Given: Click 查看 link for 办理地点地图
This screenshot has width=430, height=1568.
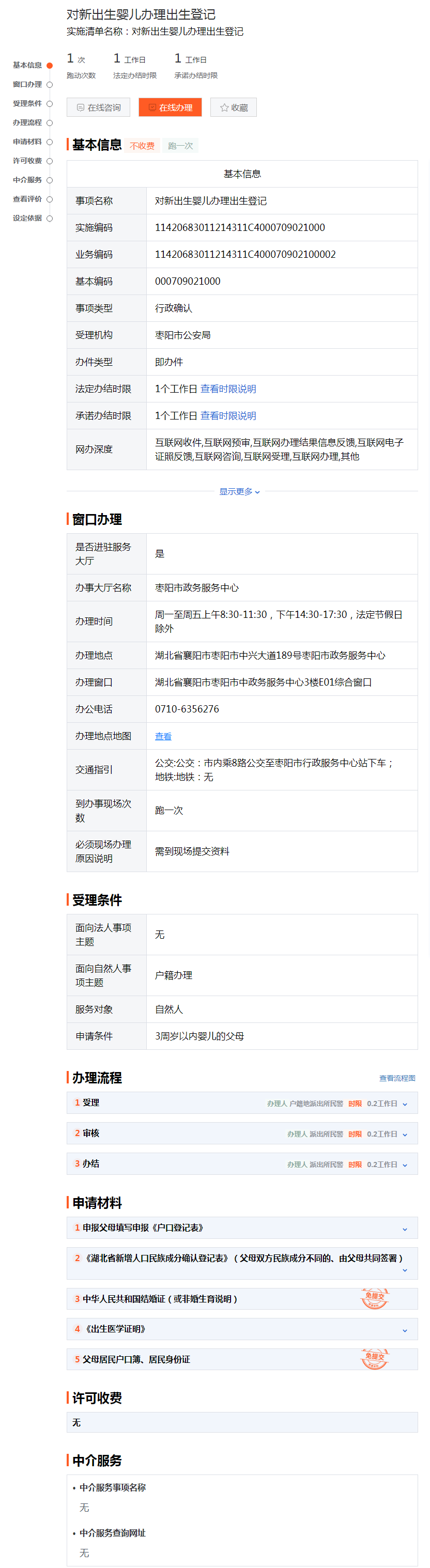Looking at the screenshot, I should click(163, 736).
